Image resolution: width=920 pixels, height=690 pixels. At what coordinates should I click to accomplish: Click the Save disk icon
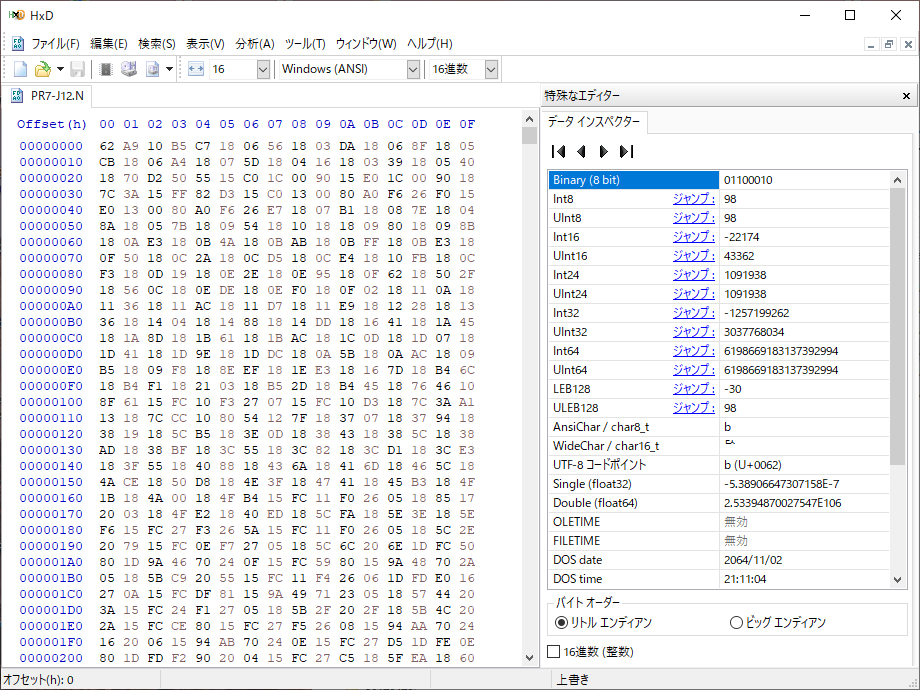[77, 69]
